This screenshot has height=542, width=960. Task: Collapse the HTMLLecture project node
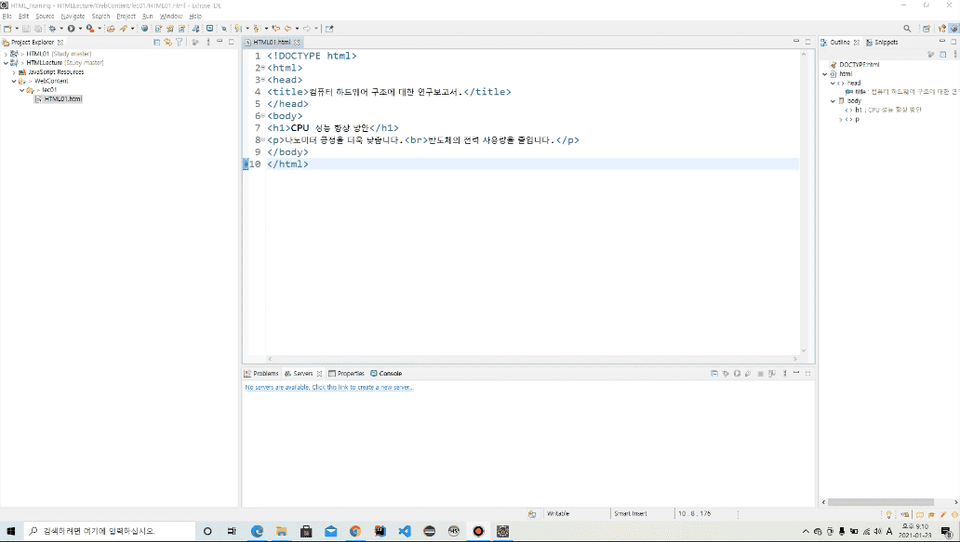pos(6,62)
